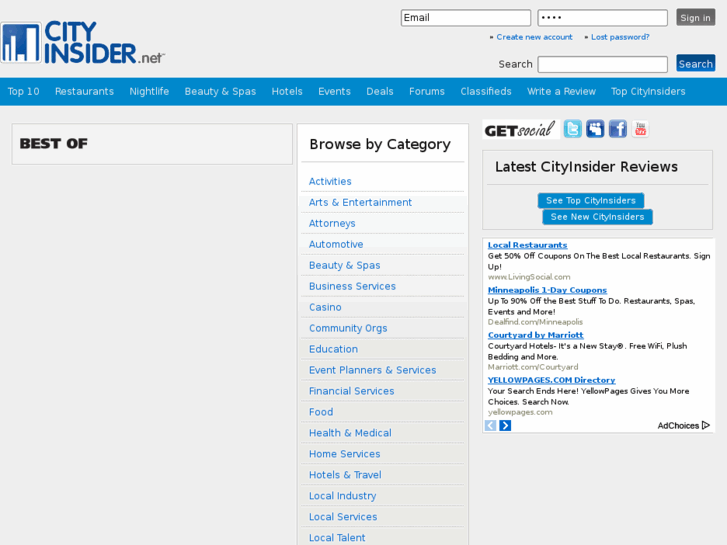The width and height of the screenshot is (727, 545).
Task: Open the Casino category
Action: [325, 307]
